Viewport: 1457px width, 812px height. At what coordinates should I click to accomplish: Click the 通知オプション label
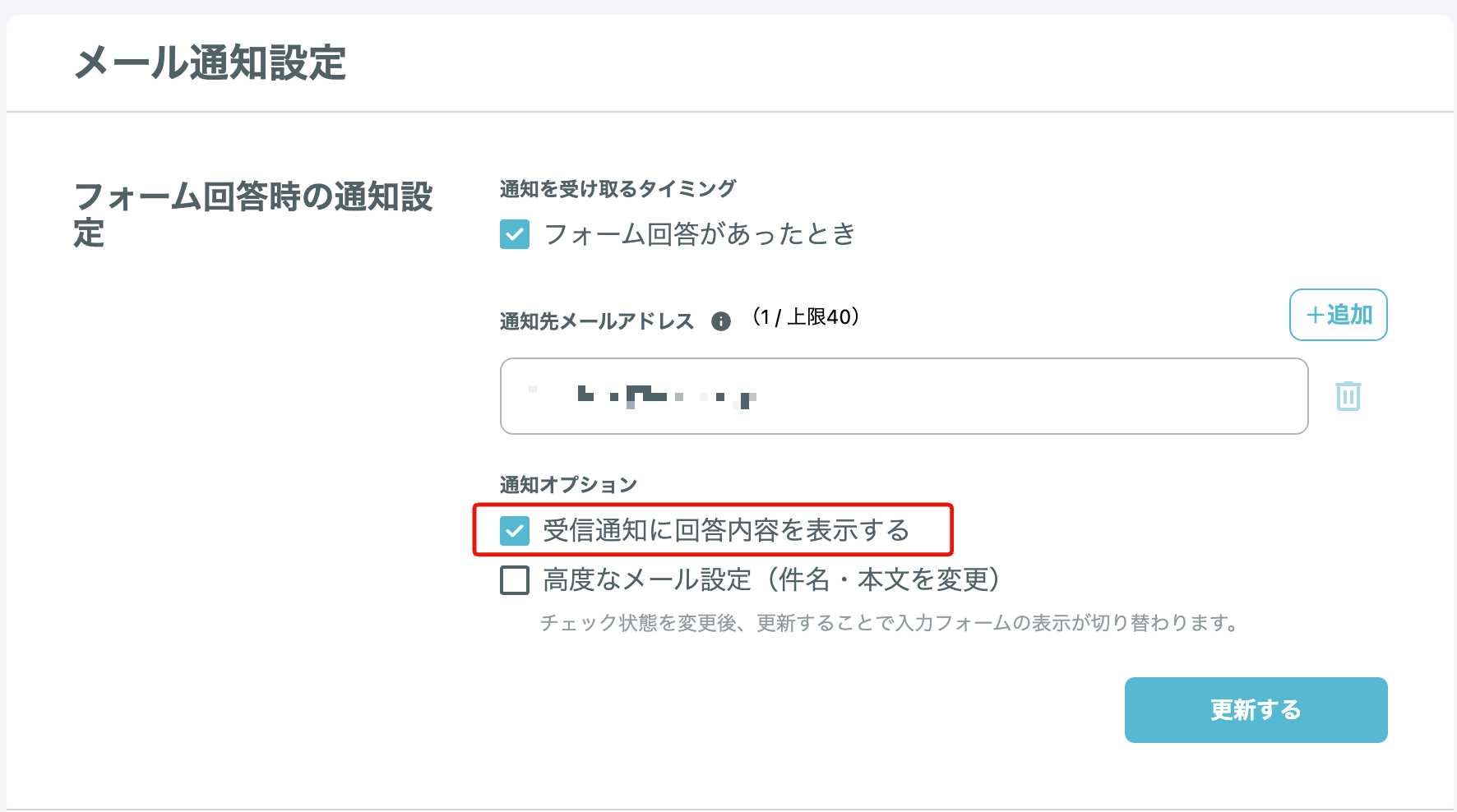point(568,485)
